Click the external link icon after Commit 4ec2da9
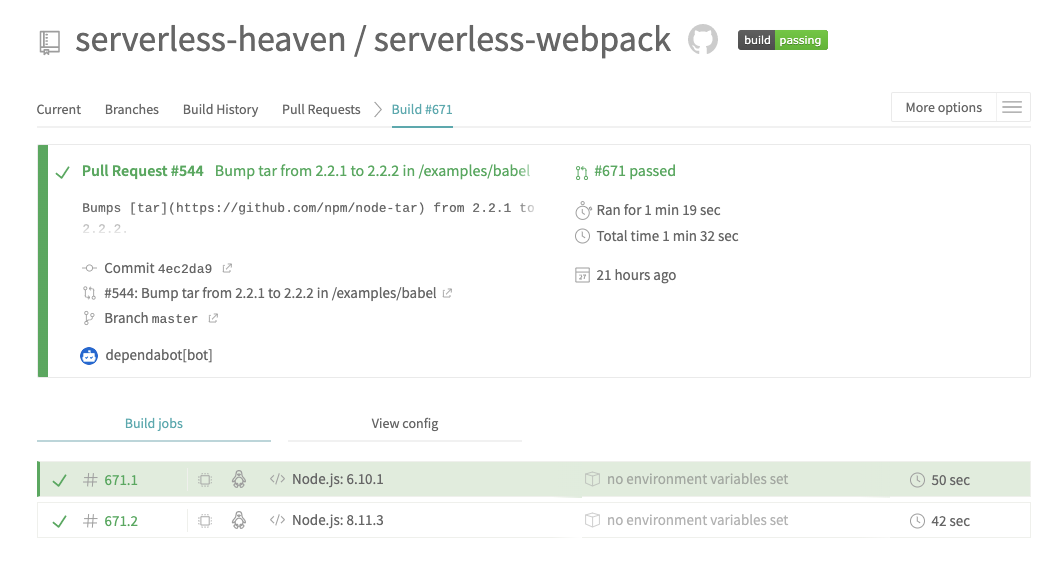The image size is (1054, 567). (227, 268)
